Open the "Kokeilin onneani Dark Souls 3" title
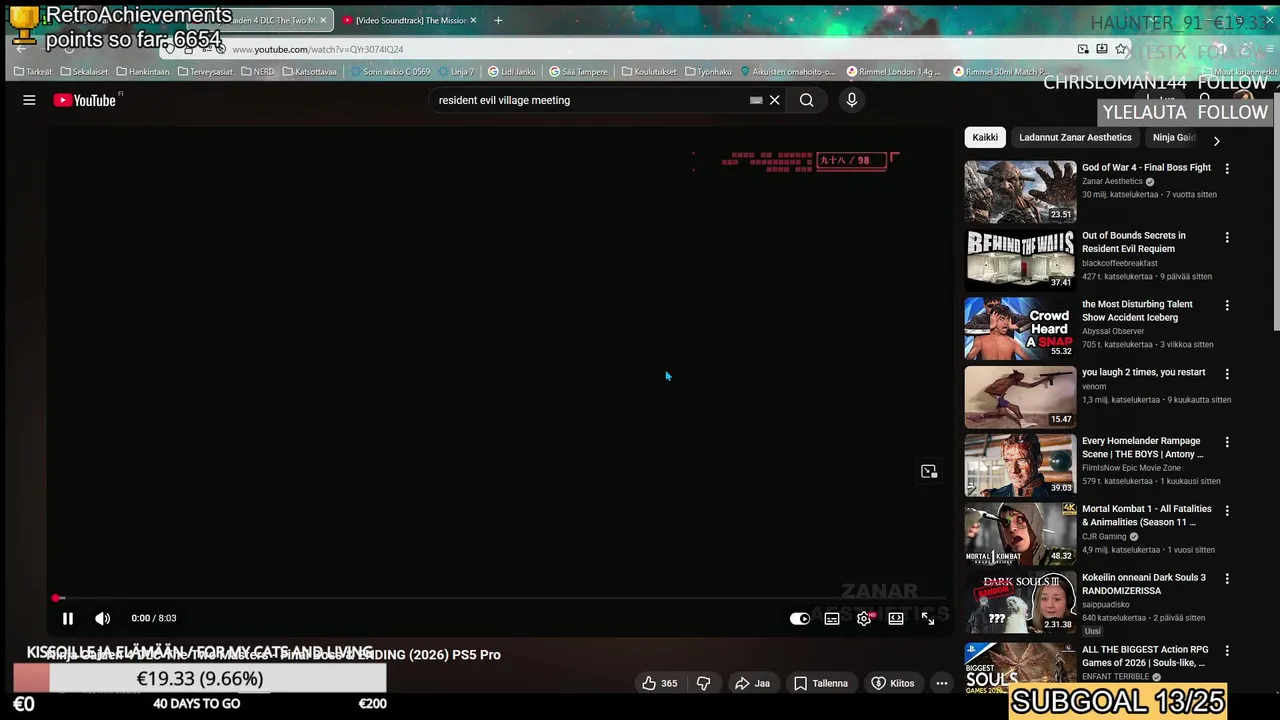The height and width of the screenshot is (720, 1280). [x=1143, y=584]
